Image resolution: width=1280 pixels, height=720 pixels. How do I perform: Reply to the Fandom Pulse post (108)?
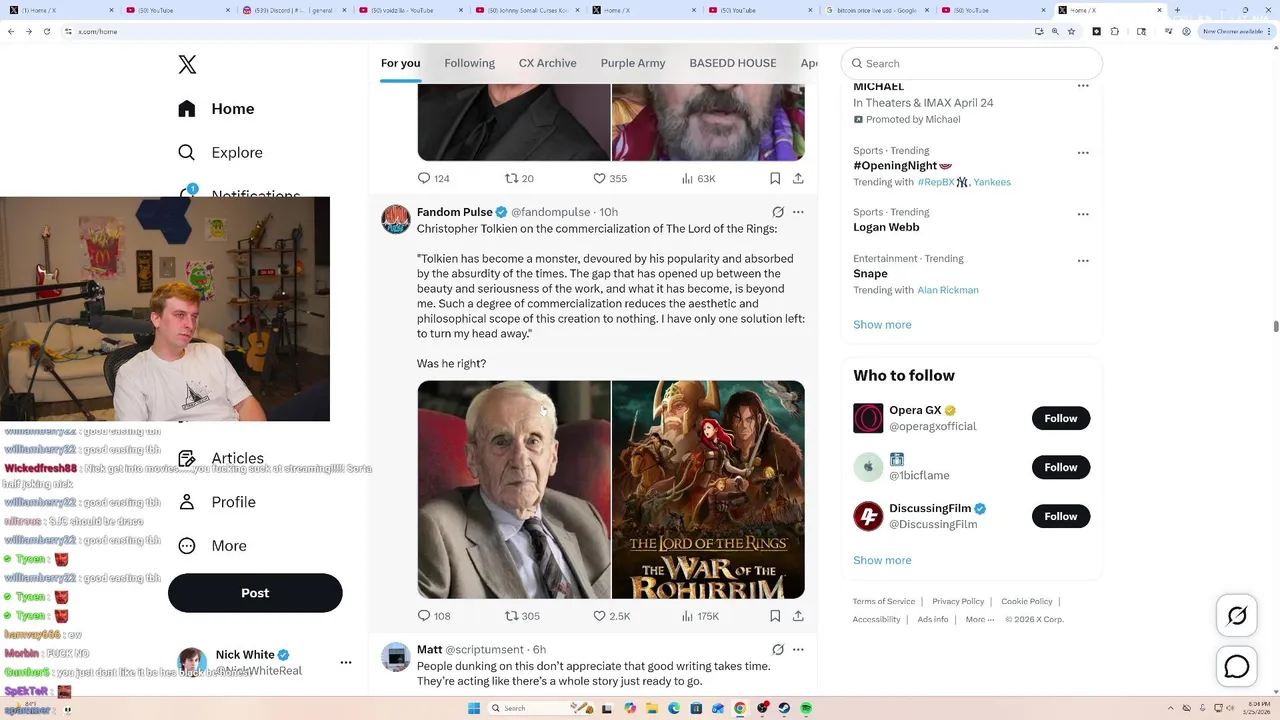(x=434, y=616)
